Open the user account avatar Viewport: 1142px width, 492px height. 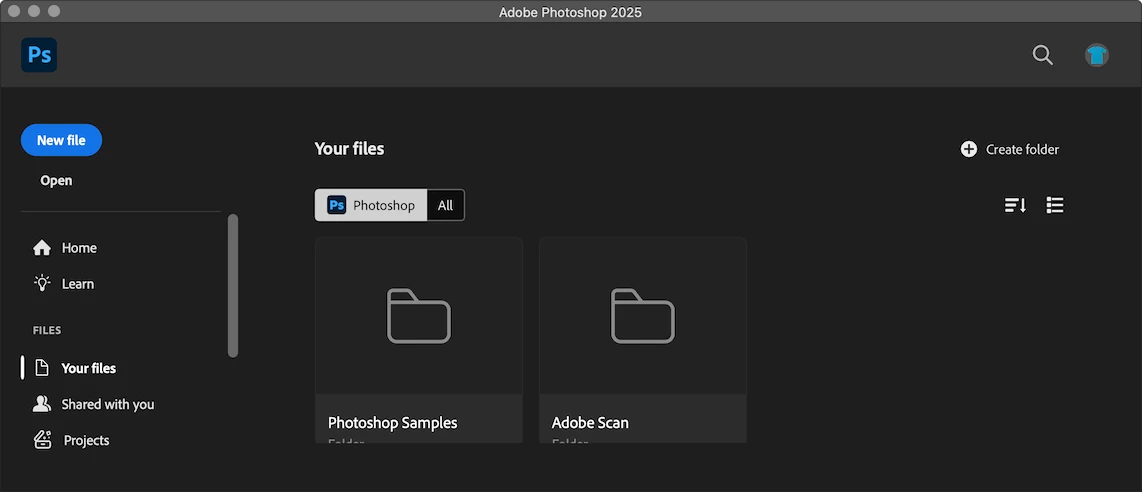(x=1096, y=55)
